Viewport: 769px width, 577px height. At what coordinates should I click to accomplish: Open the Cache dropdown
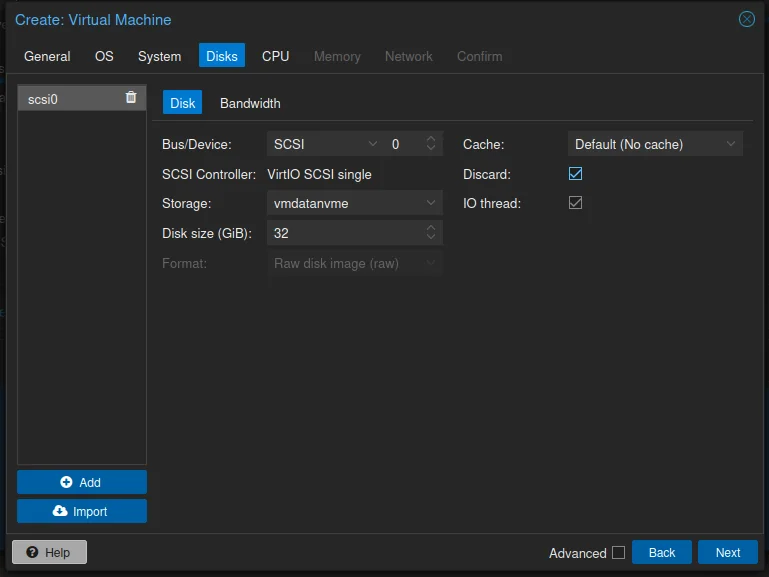pyautogui.click(x=731, y=144)
